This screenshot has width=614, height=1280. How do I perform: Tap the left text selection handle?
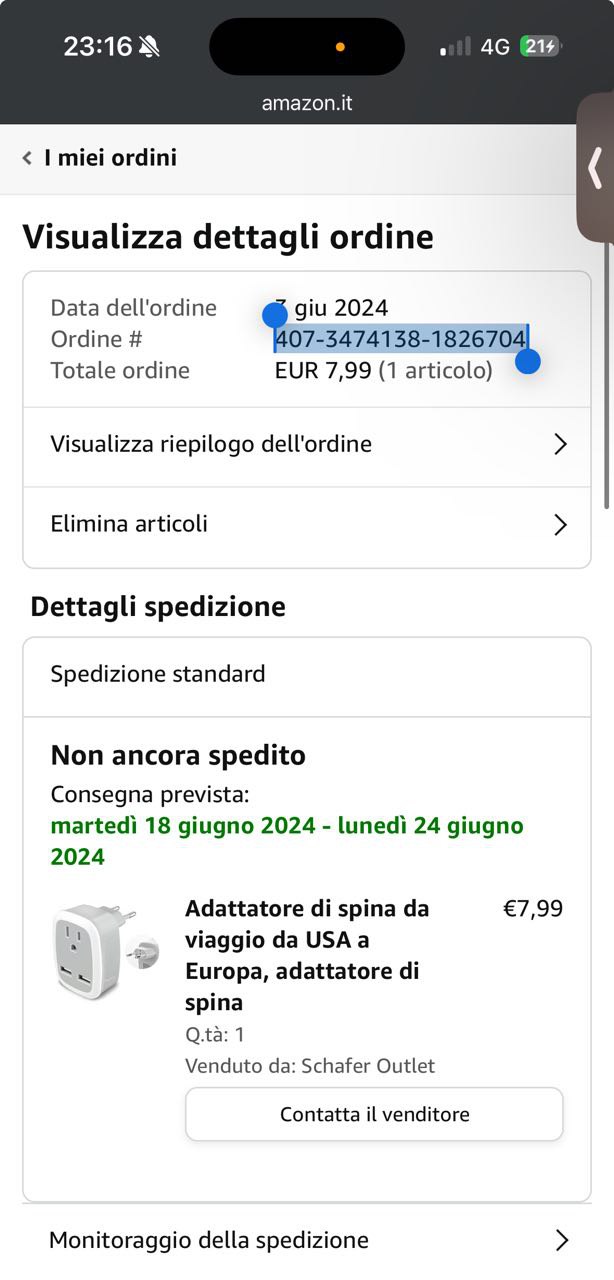275,316
